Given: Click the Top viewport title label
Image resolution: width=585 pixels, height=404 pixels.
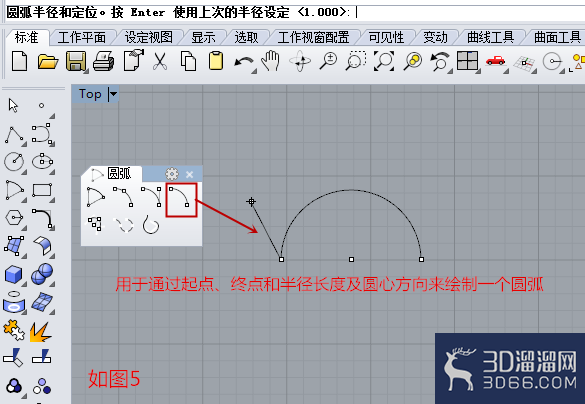Looking at the screenshot, I should pyautogui.click(x=90, y=94).
